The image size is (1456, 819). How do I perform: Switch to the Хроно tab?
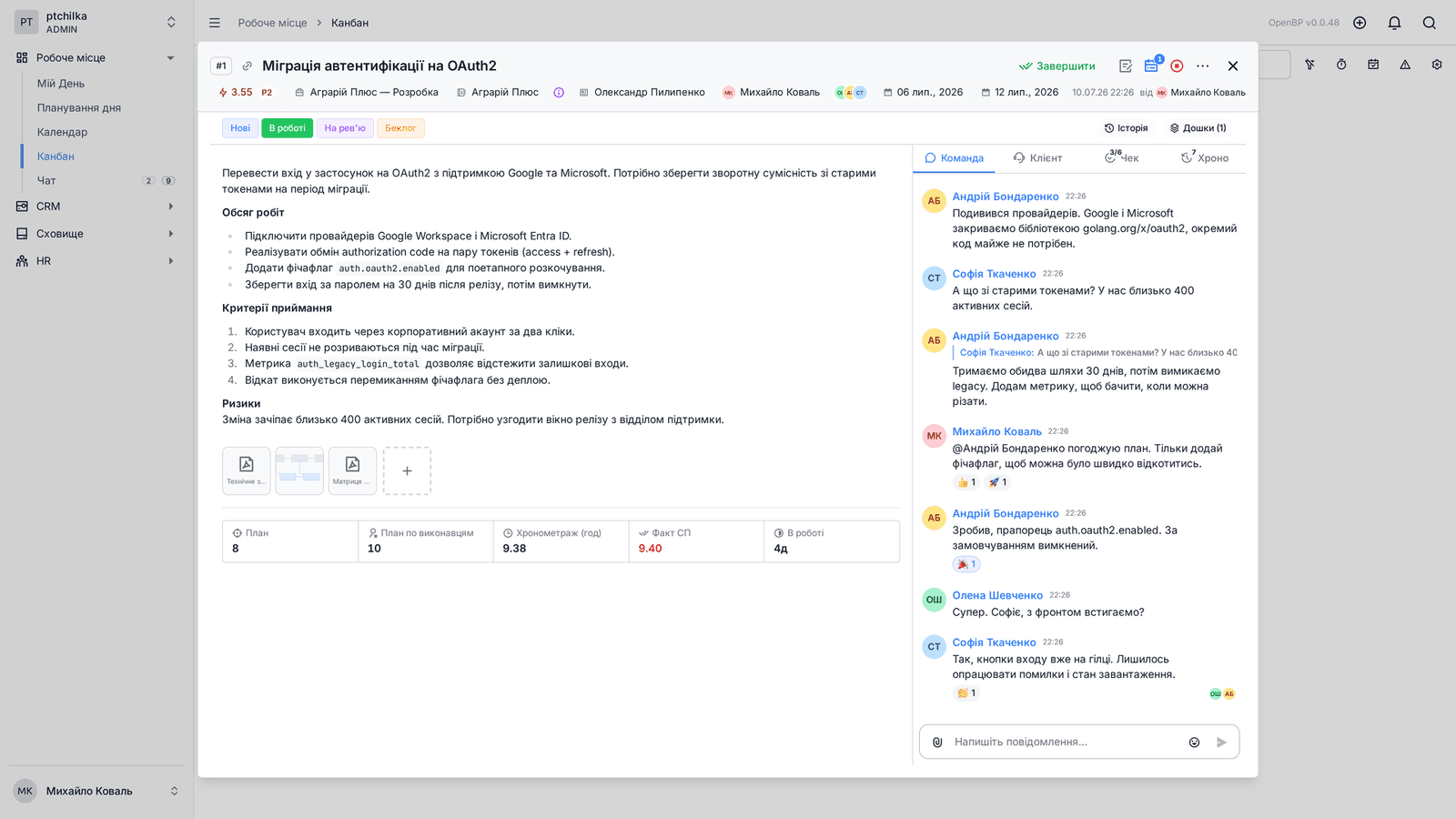click(x=1205, y=158)
